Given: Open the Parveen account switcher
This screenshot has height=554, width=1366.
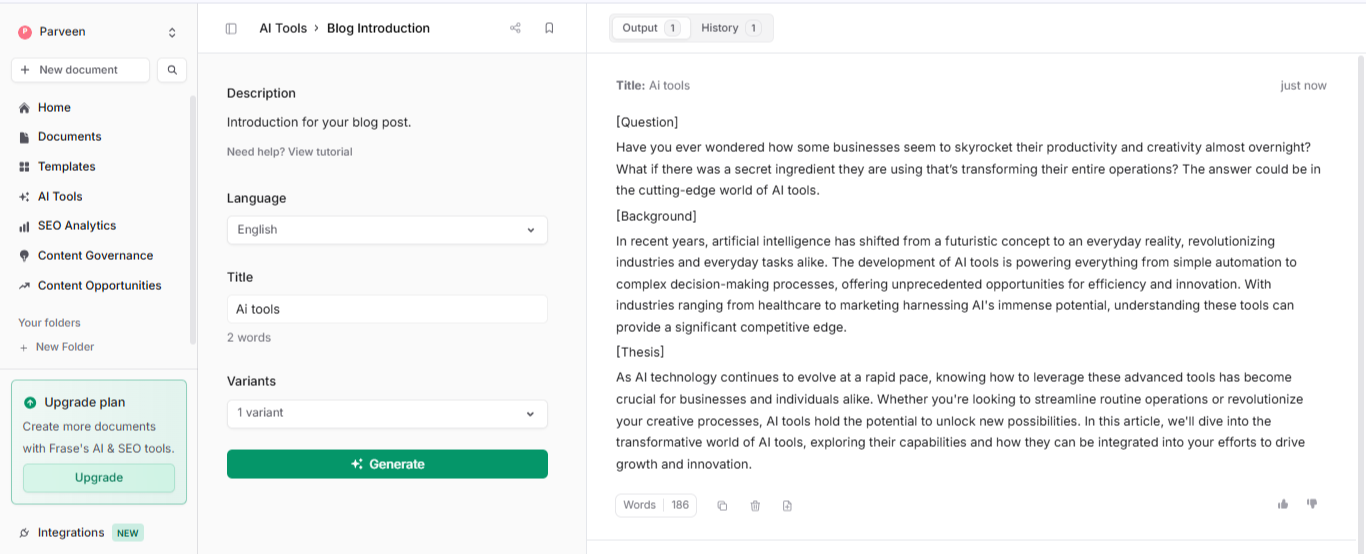Looking at the screenshot, I should pos(98,32).
